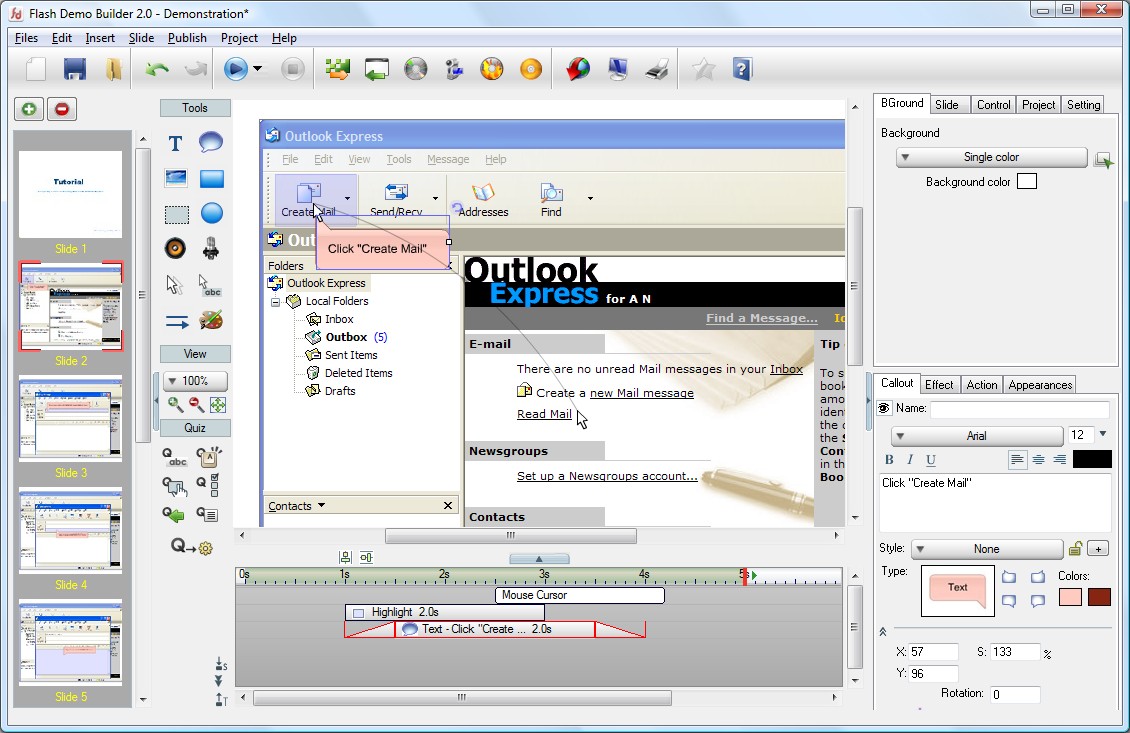The width and height of the screenshot is (1130, 733).
Task: Click the black text color swatch
Action: coord(1093,459)
